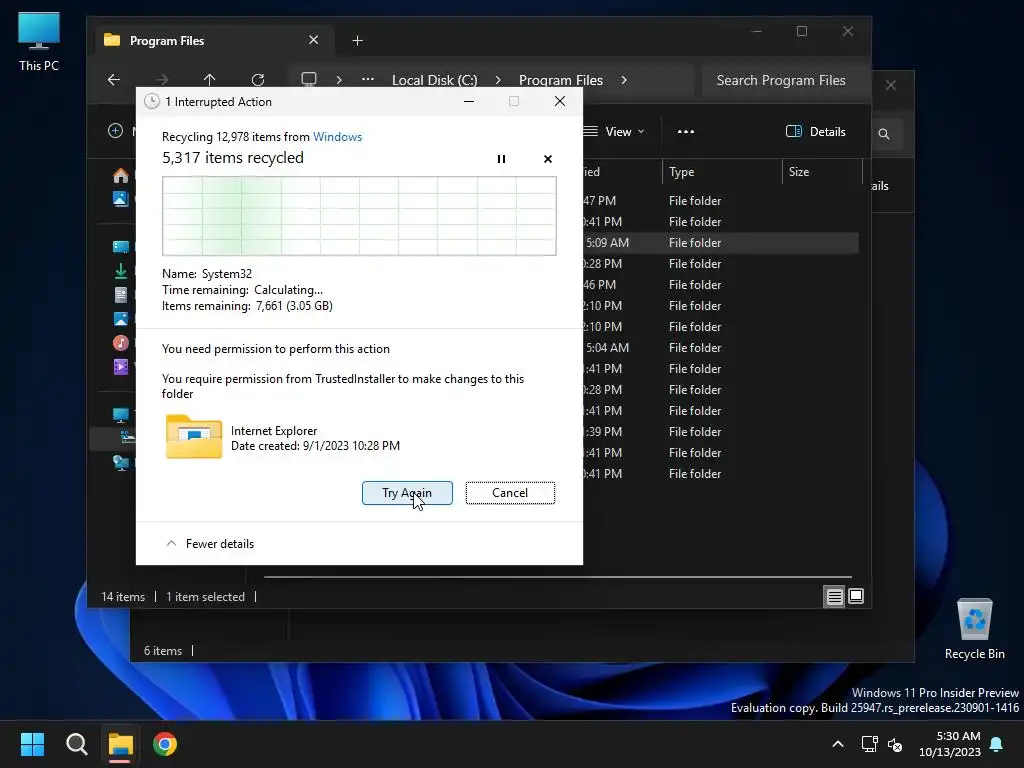This screenshot has height=768, width=1024.
Task: Sort by the Type column header
Action: coord(722,172)
